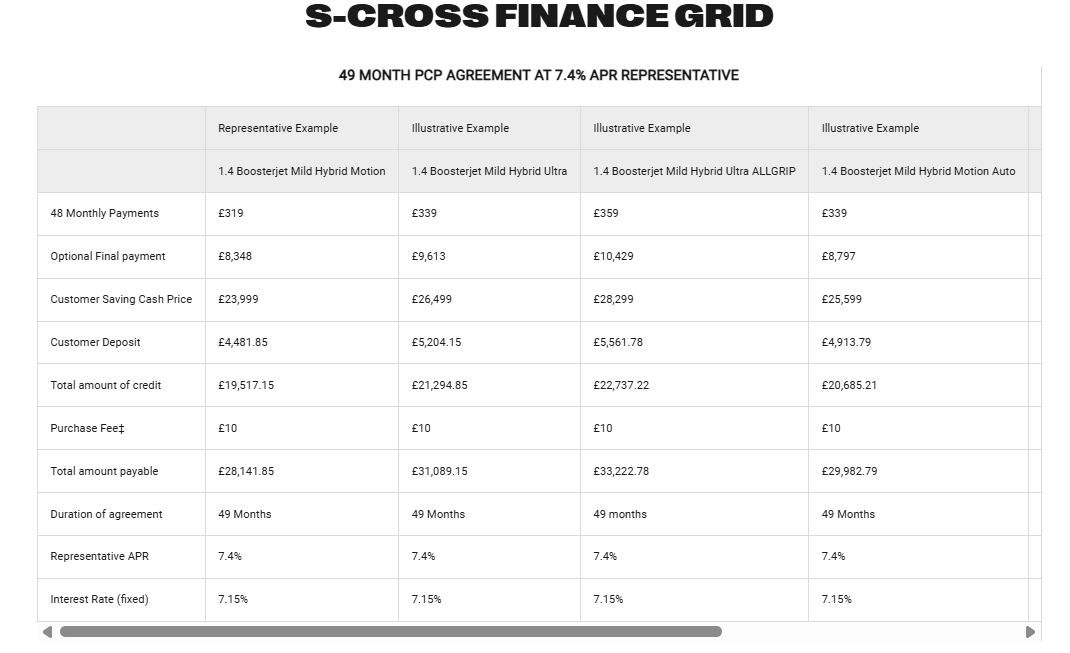Click the 1.4 Boosterjet Mild Hybrid Motion header
Screen dimensions: 1070x653
(301, 171)
